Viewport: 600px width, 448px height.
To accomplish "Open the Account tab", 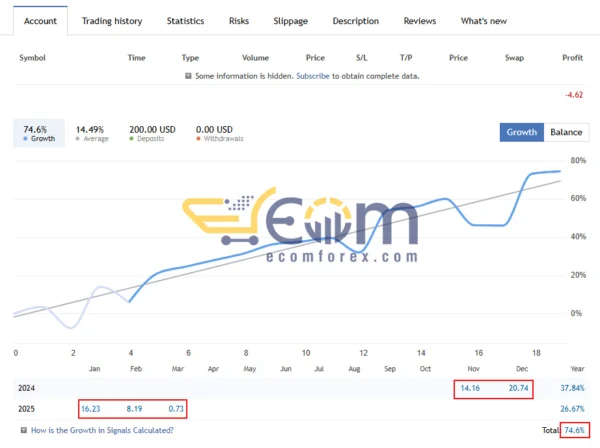I will click(40, 21).
